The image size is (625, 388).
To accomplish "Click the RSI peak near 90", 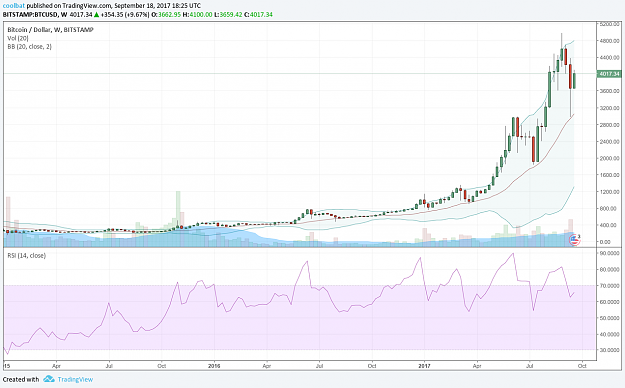I will [513, 254].
